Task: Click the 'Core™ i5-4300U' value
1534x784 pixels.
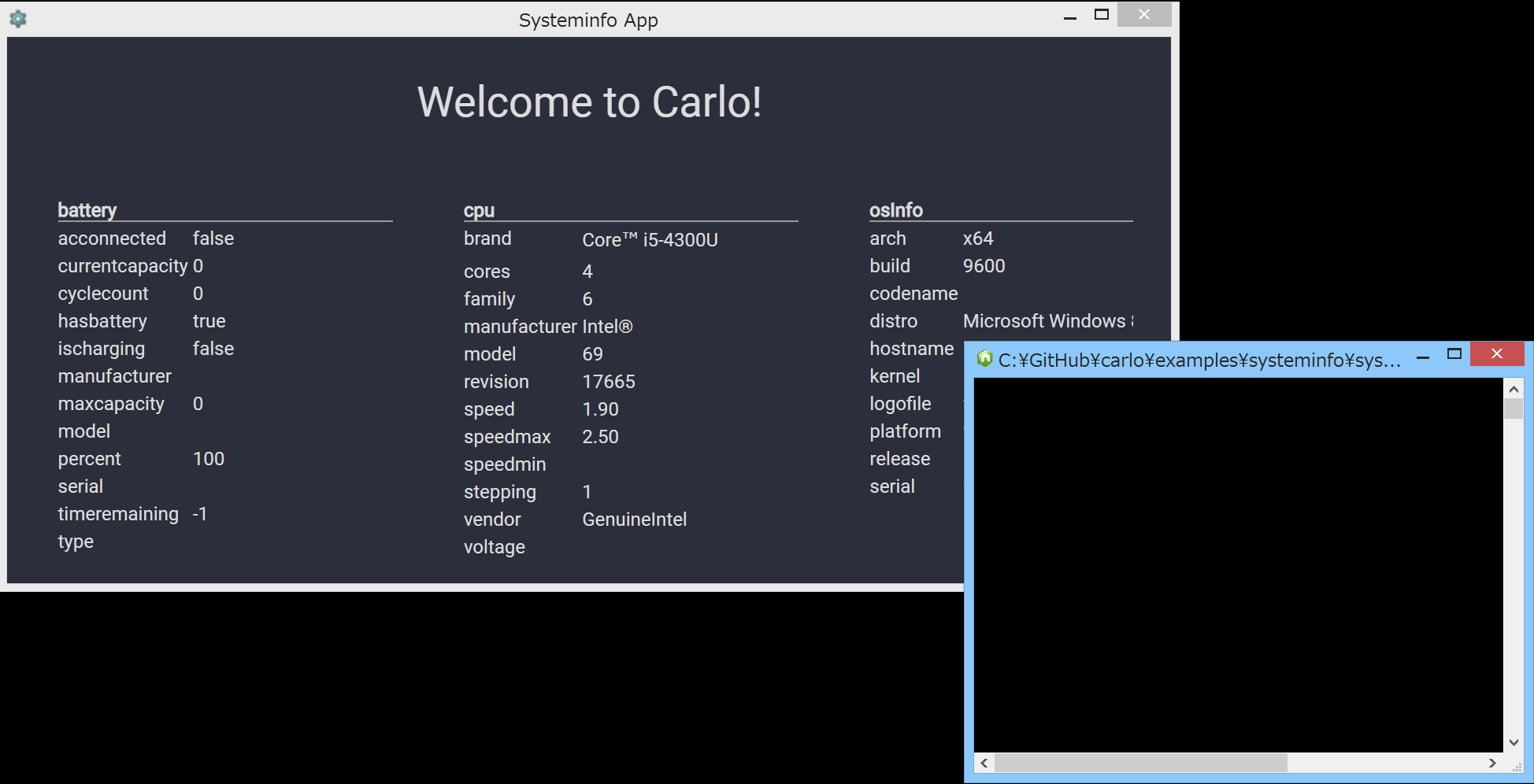Action: tap(650, 240)
